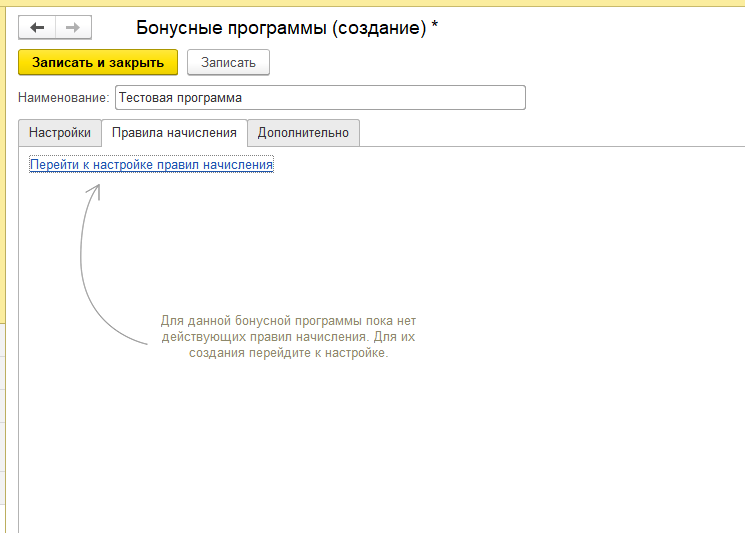Click the asterisk at the end of the title
Screen dimensions: 745x533
435,27
